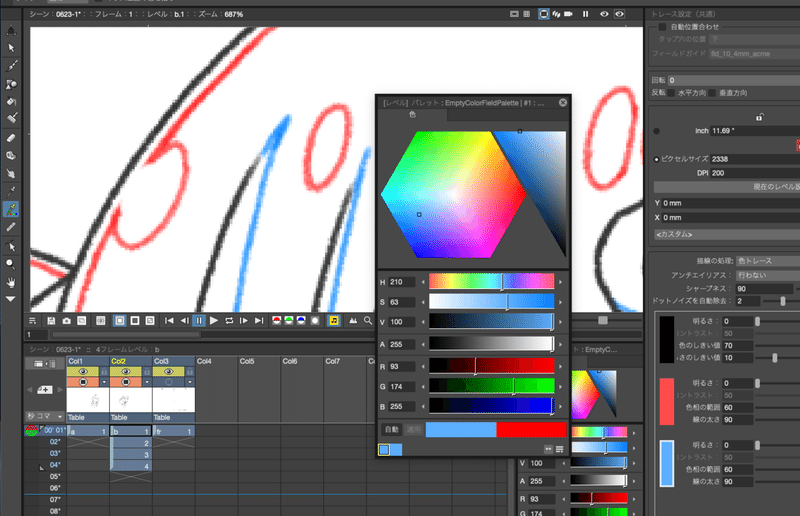Select the Tape tool
This screenshot has height=516, width=800.
(x=11, y=156)
